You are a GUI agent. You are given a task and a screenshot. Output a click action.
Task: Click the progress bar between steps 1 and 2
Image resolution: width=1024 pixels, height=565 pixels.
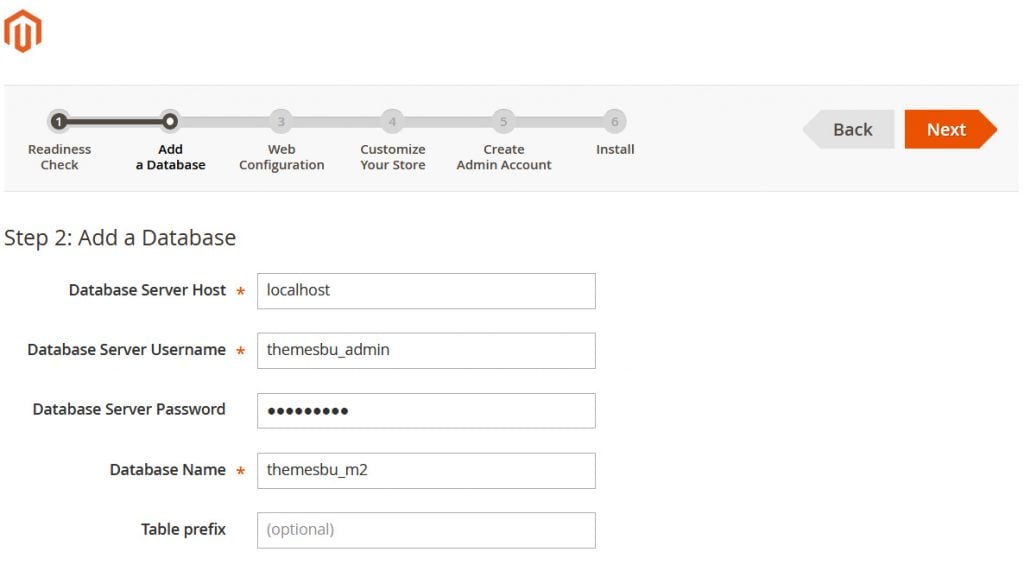pyautogui.click(x=114, y=122)
